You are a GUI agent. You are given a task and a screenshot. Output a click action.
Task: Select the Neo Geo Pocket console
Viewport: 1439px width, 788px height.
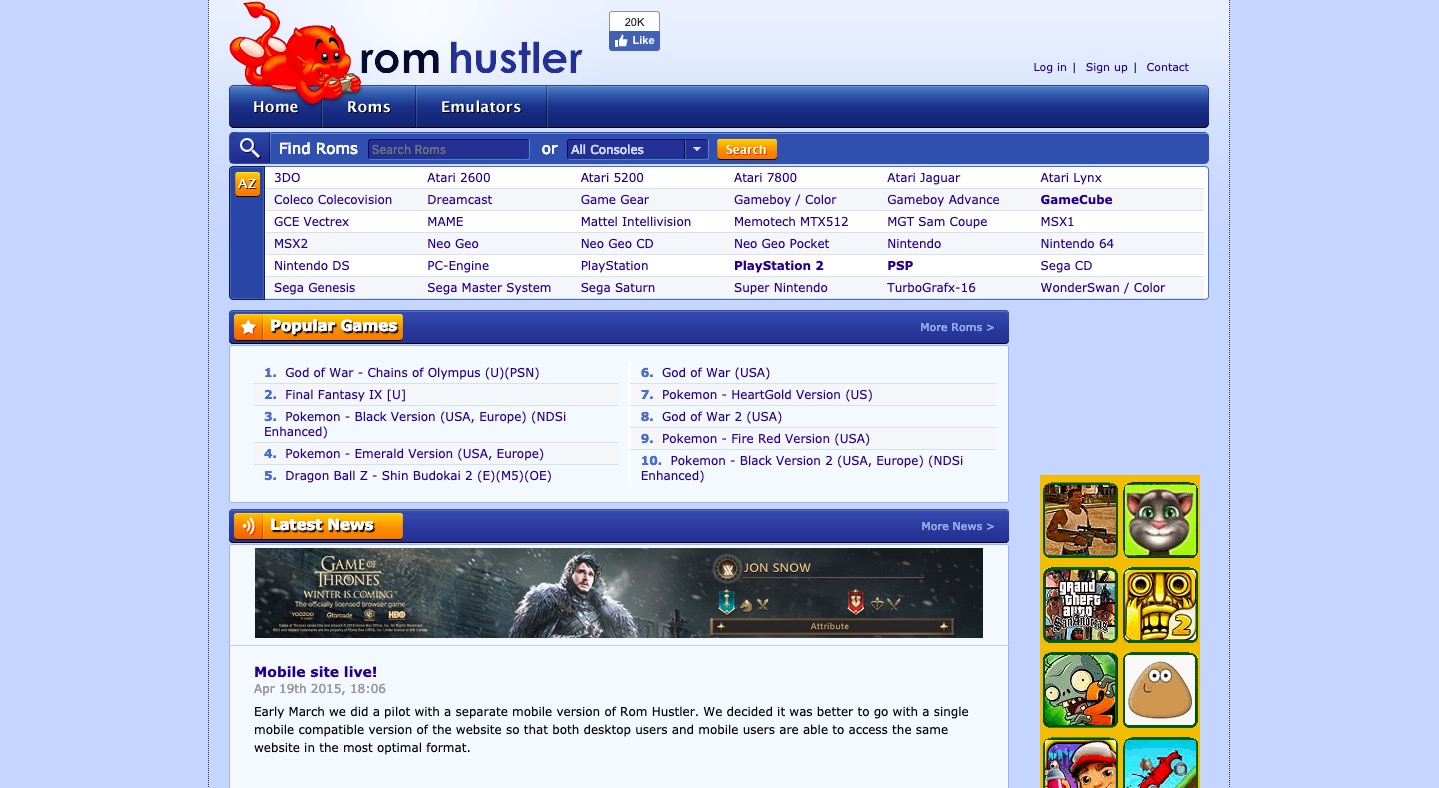(781, 244)
